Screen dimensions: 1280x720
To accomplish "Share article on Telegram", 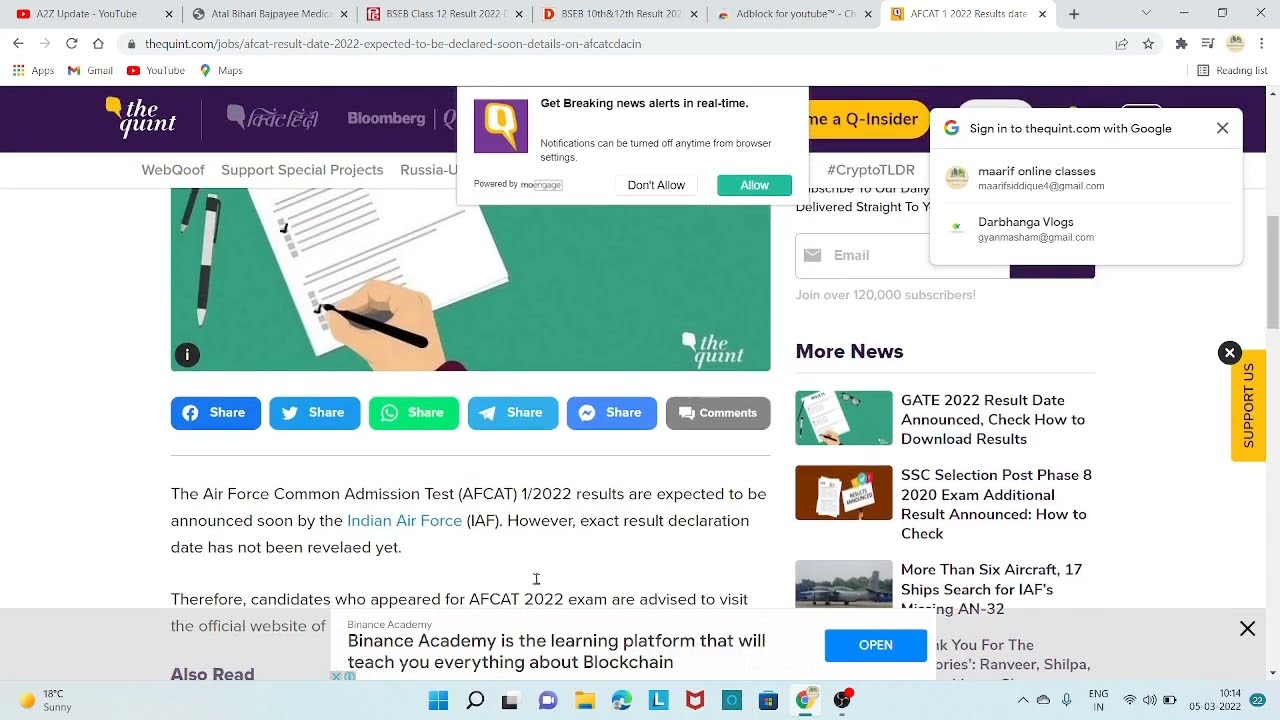I will [x=513, y=413].
